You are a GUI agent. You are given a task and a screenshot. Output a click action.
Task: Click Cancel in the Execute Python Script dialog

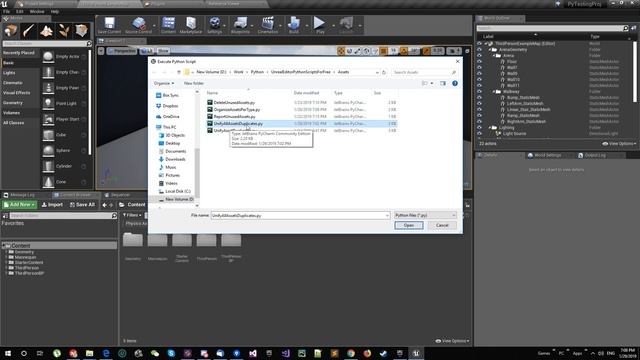click(x=442, y=225)
